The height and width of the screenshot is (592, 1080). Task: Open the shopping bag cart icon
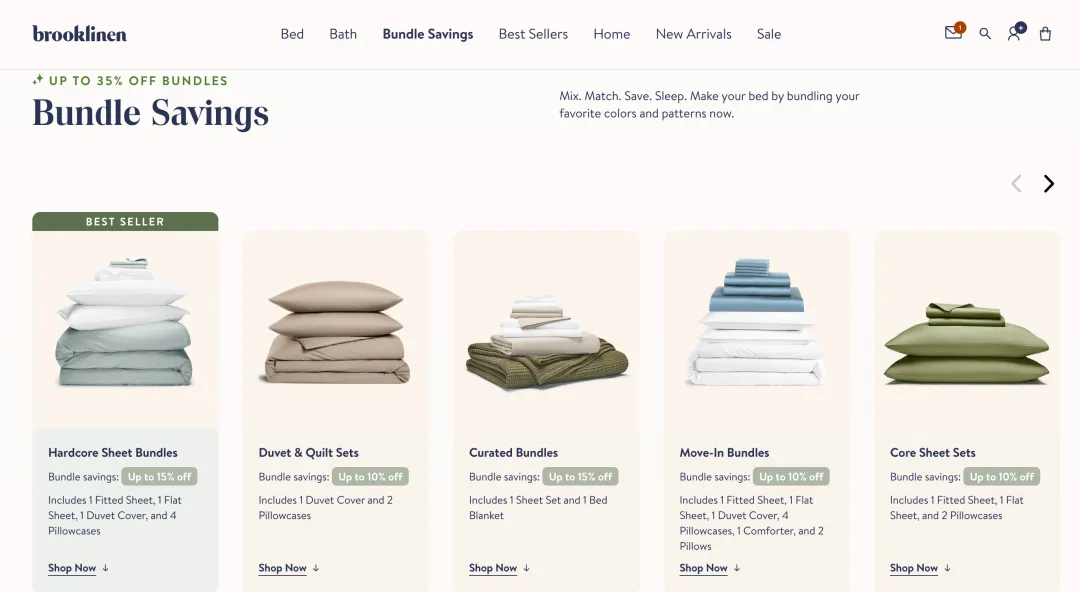click(x=1045, y=34)
